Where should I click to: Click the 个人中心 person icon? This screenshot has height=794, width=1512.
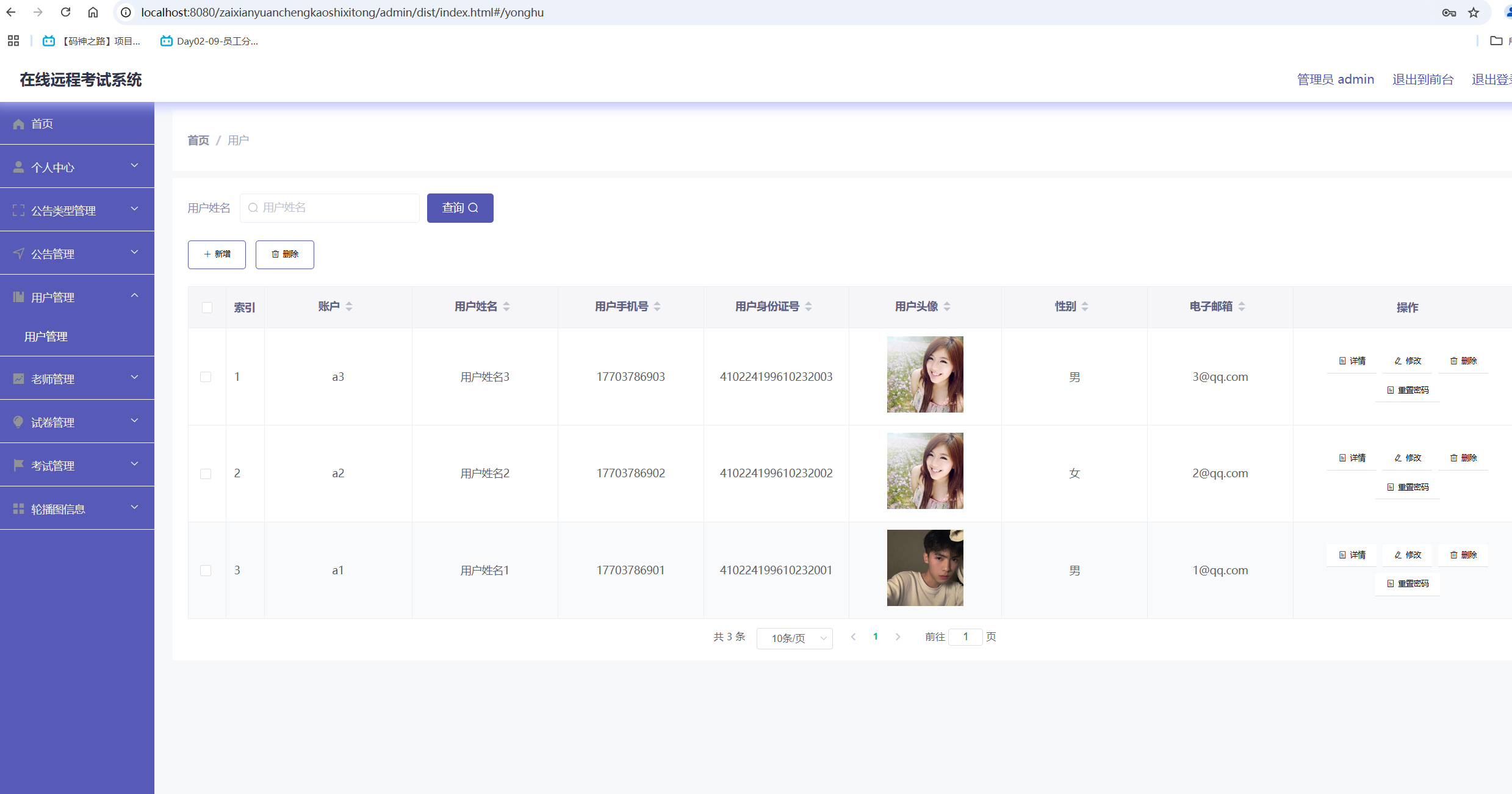click(18, 167)
